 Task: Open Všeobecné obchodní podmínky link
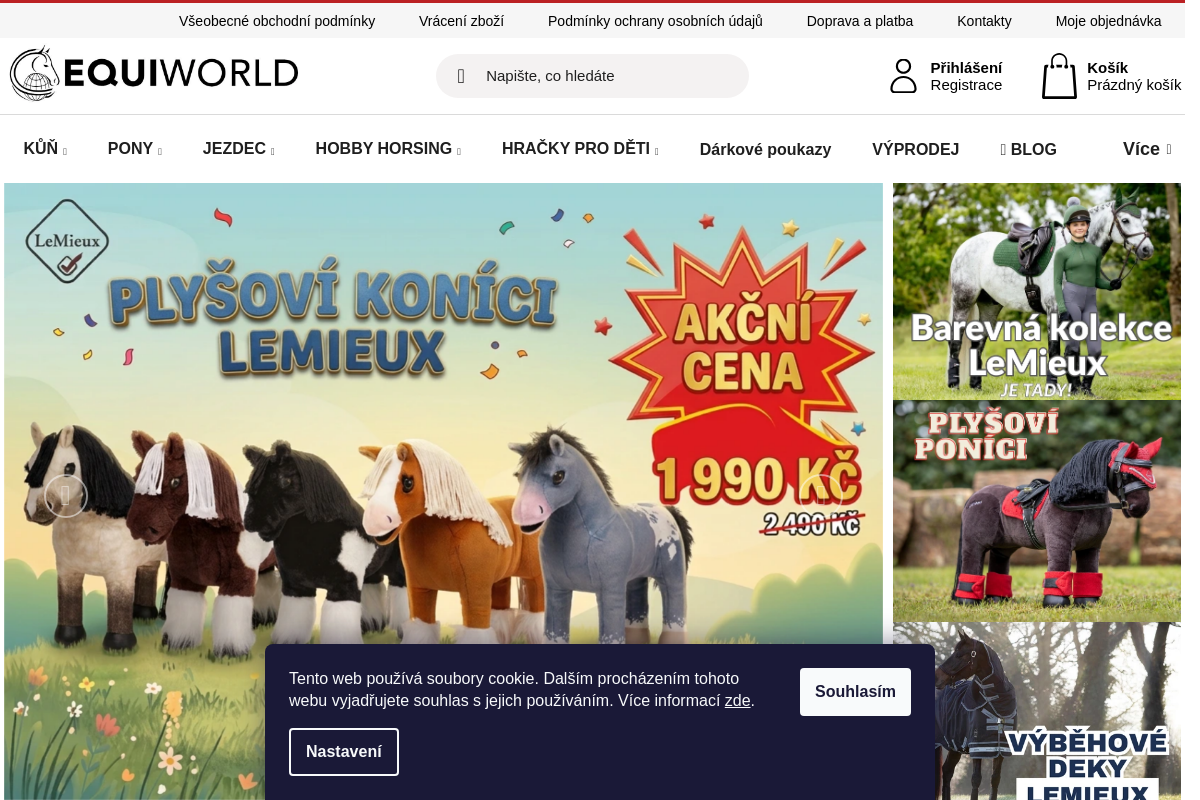[277, 21]
